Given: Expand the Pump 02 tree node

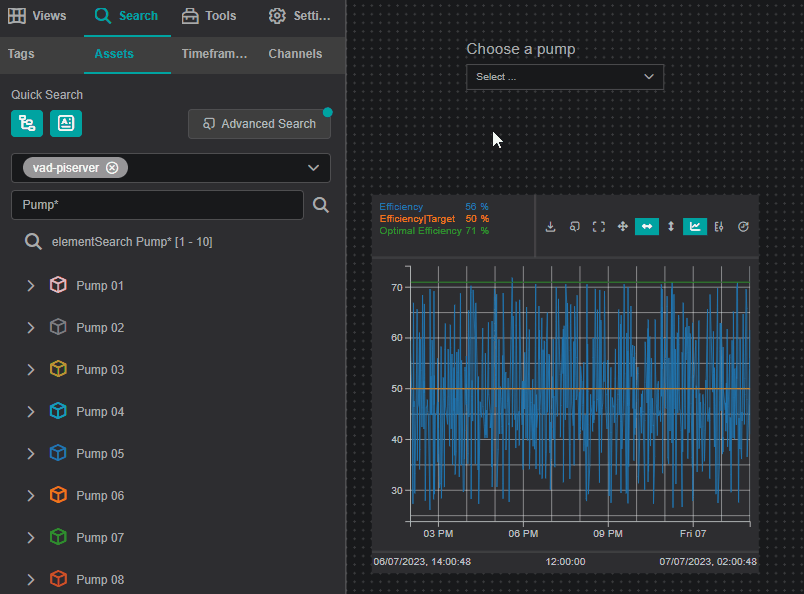Looking at the screenshot, I should tap(31, 328).
